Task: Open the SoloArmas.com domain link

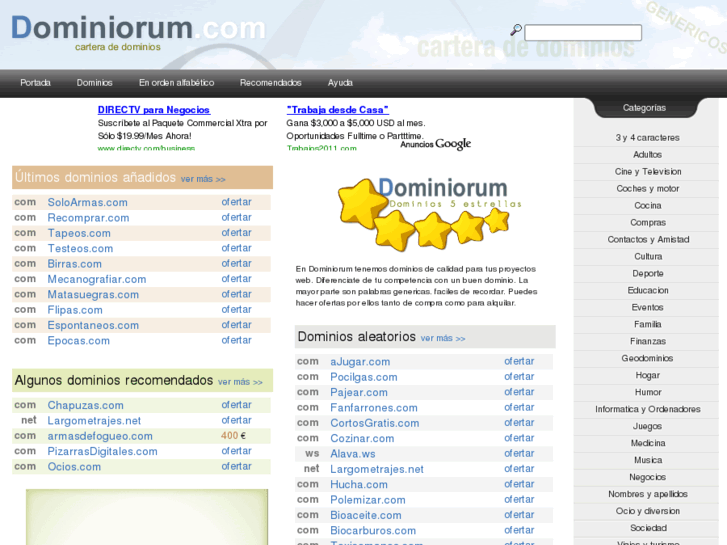Action: pos(87,202)
